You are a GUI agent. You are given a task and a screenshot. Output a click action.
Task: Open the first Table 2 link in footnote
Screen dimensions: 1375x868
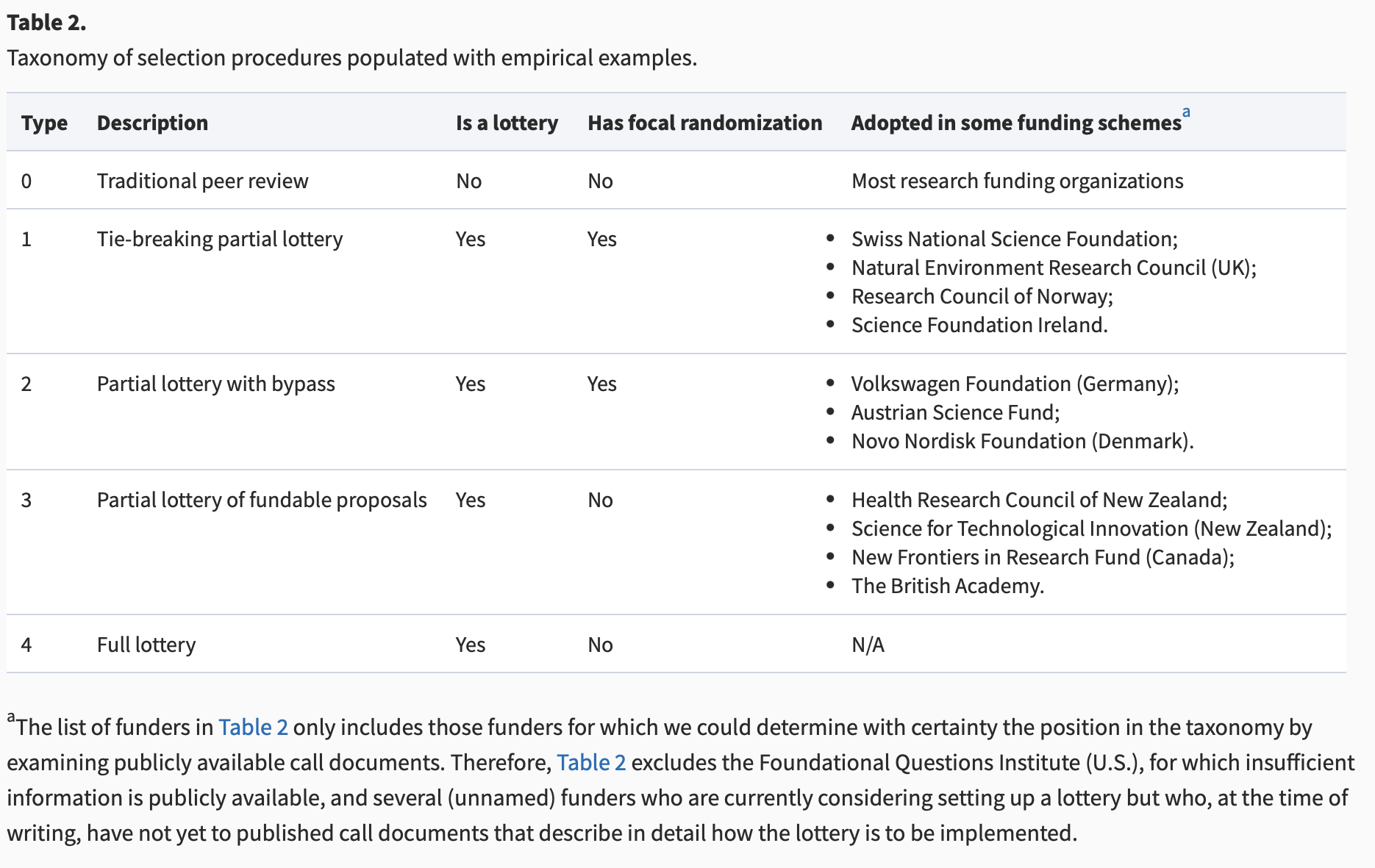[254, 728]
